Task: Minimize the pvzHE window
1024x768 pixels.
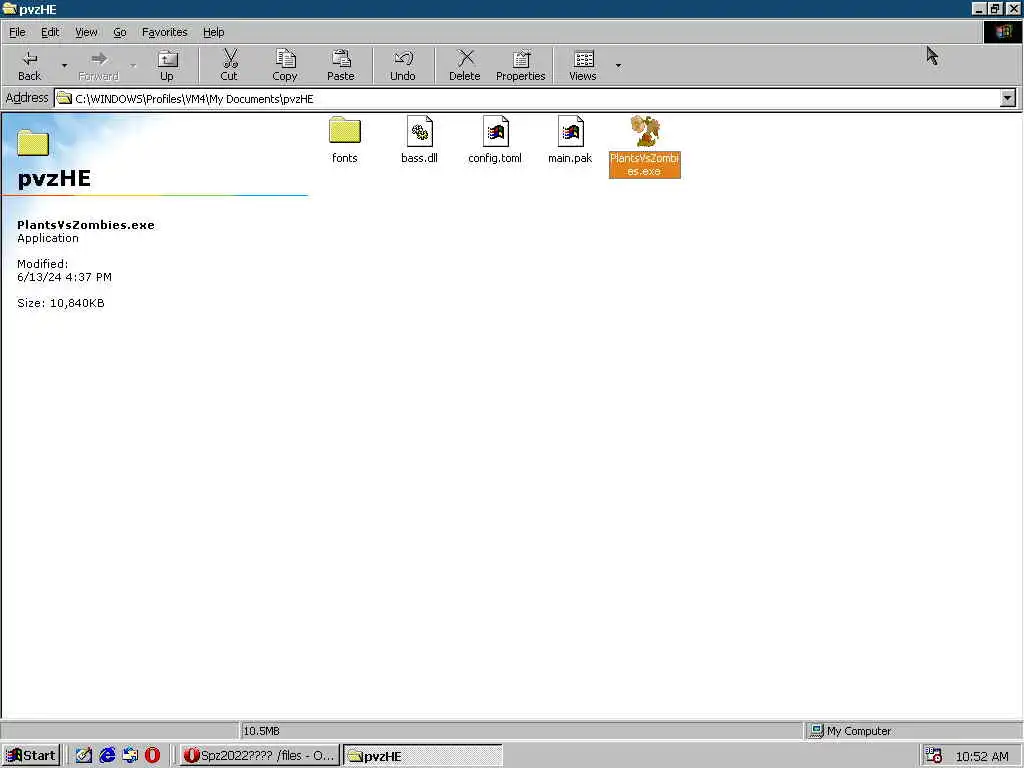Action: click(x=978, y=8)
